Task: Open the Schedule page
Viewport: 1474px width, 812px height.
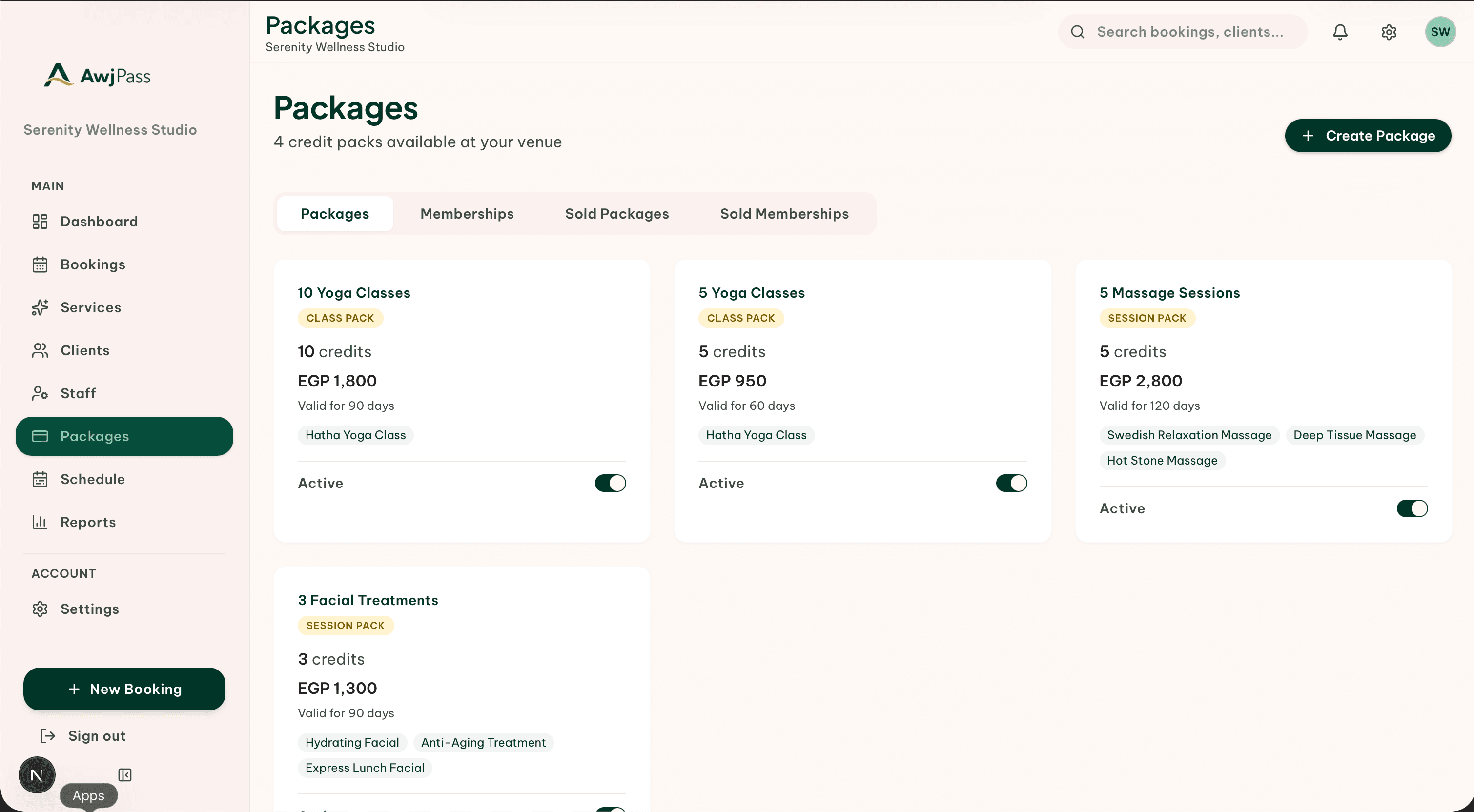Action: 124,479
